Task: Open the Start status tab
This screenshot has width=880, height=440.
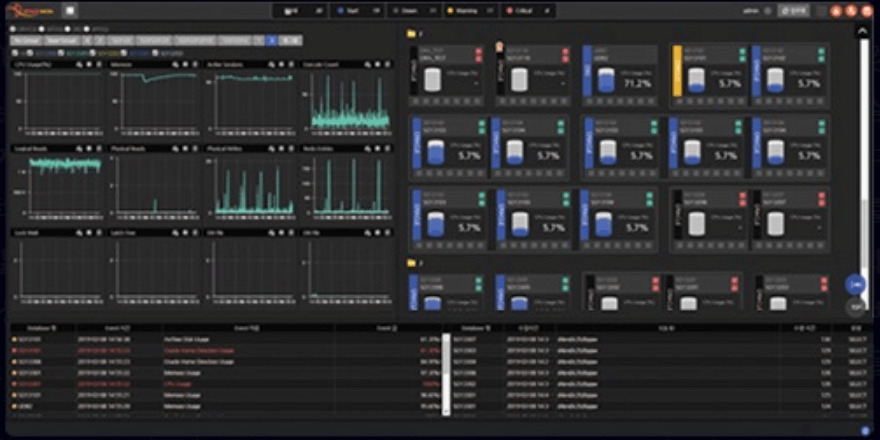Action: (358, 11)
